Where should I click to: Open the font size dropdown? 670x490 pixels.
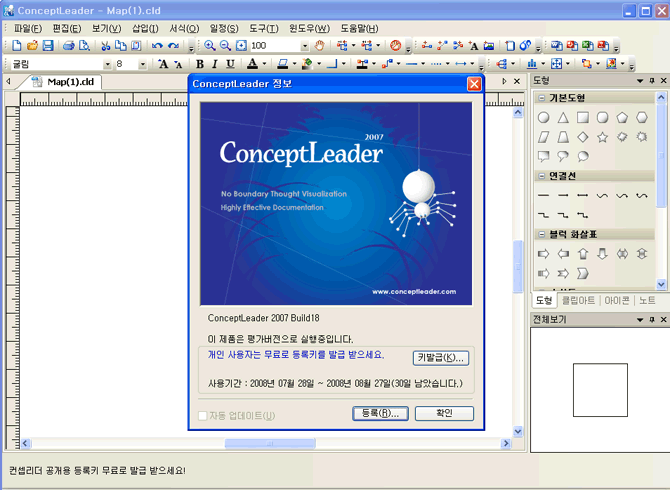tap(143, 65)
